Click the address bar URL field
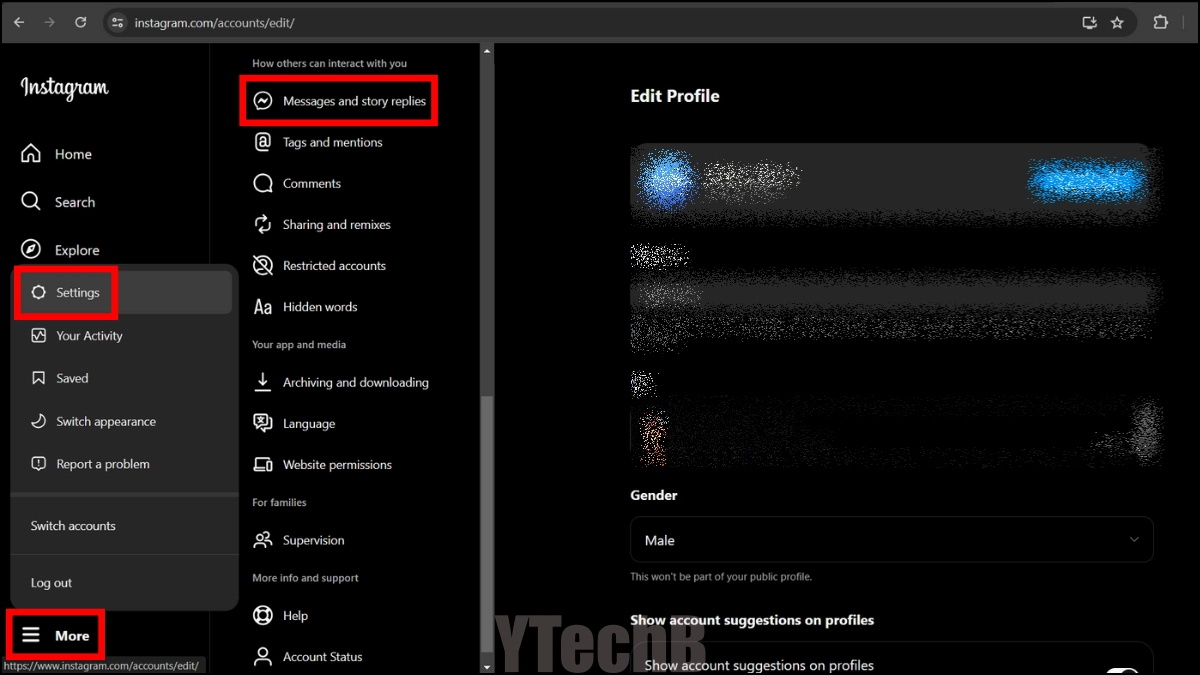The width and height of the screenshot is (1200, 675). (600, 22)
